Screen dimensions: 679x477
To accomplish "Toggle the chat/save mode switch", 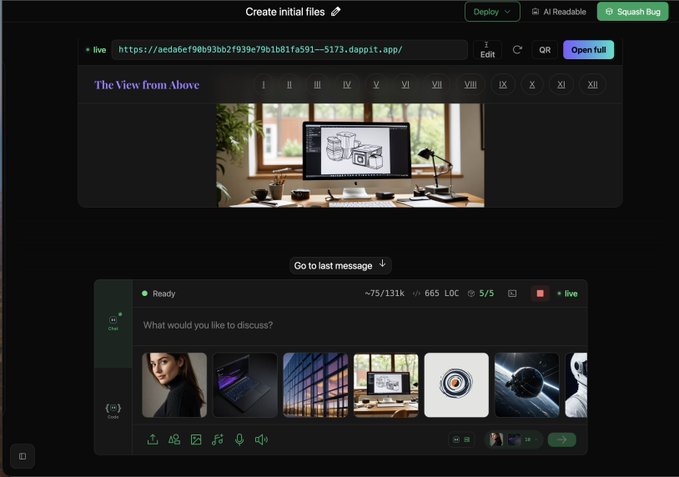I will pos(462,439).
